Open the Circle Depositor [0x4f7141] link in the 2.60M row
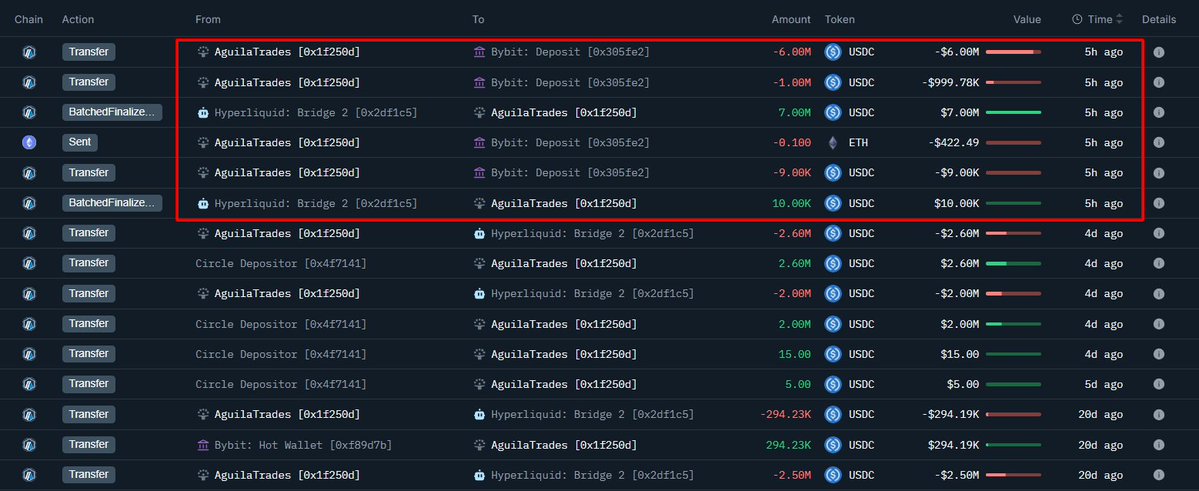The height and width of the screenshot is (491, 1199). tap(281, 263)
